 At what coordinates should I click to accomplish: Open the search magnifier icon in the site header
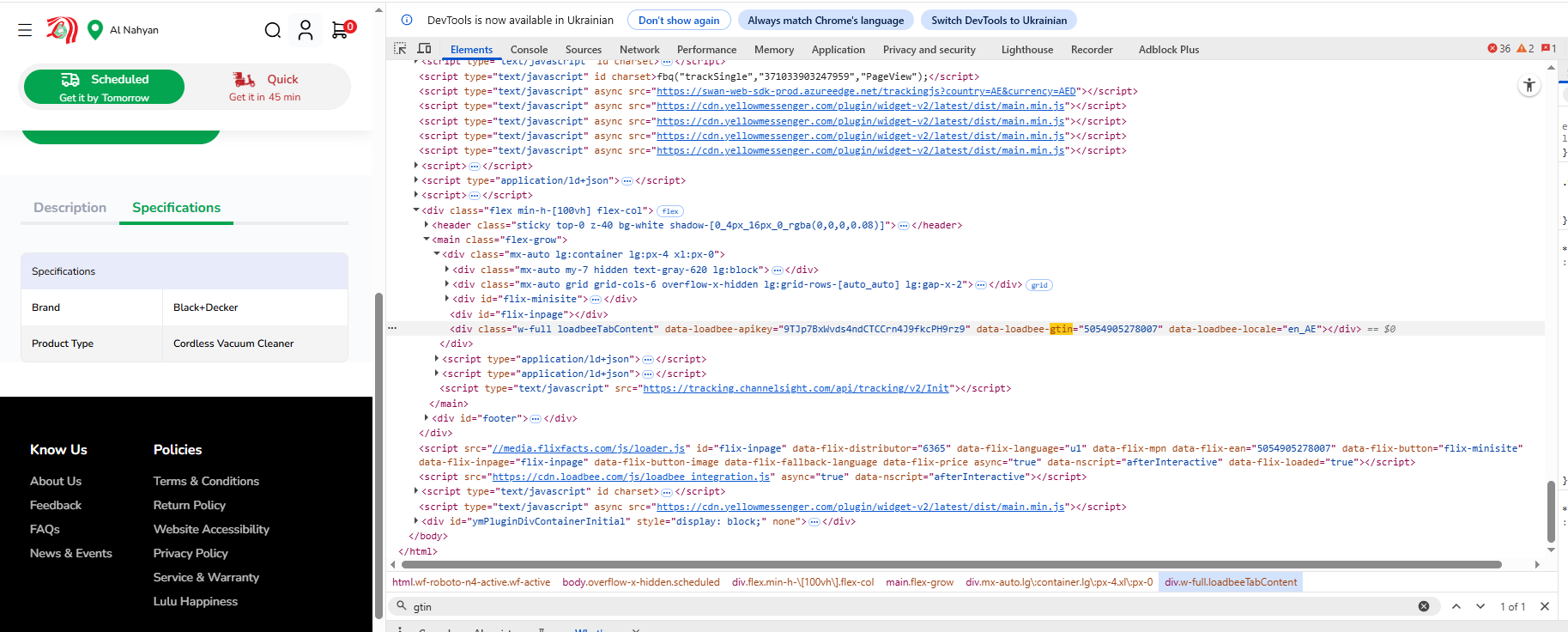(x=273, y=30)
